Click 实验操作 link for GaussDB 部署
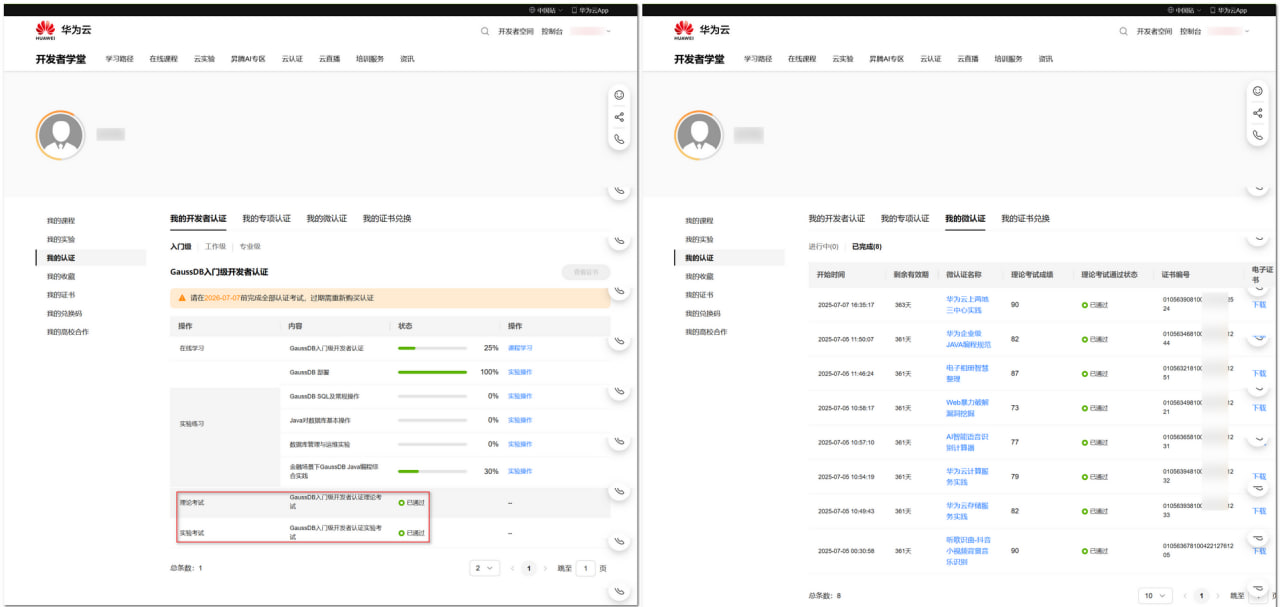This screenshot has width=1280, height=607. pos(520,372)
